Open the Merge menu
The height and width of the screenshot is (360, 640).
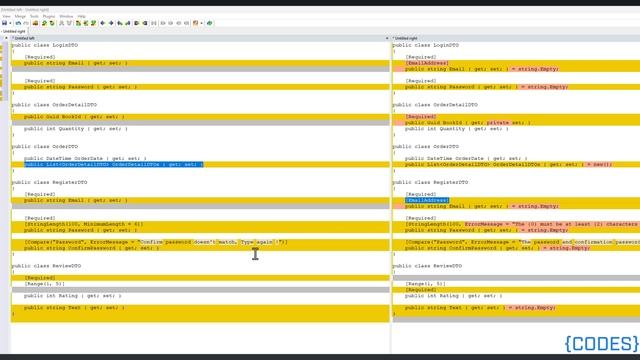[20, 16]
